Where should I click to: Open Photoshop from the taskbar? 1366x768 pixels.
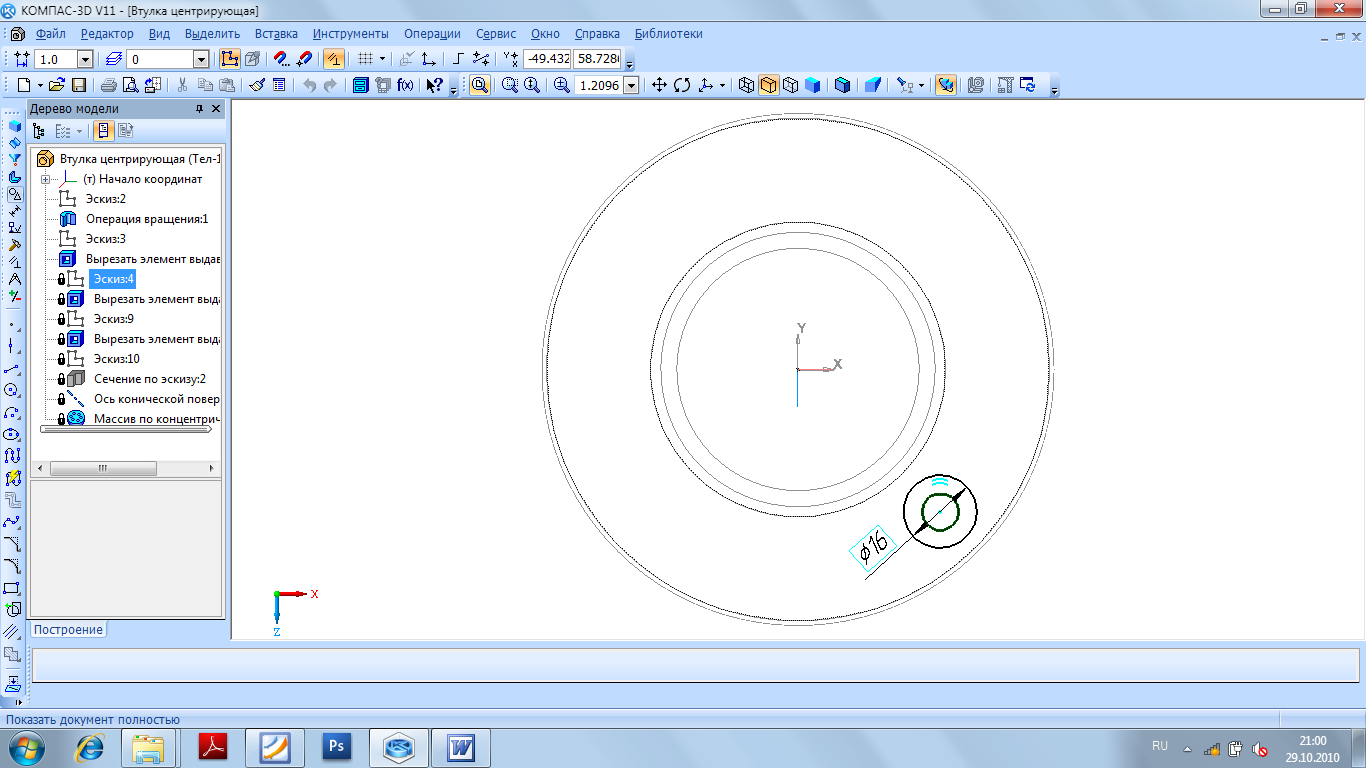click(337, 747)
